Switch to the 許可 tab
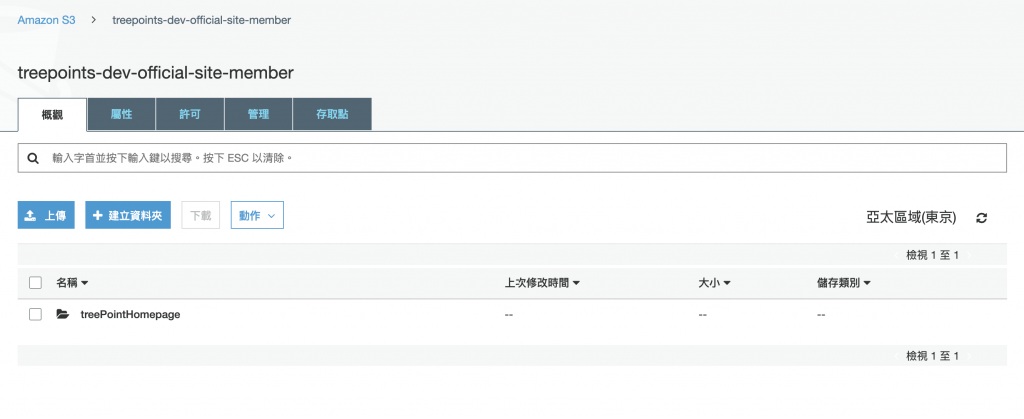 (x=190, y=114)
